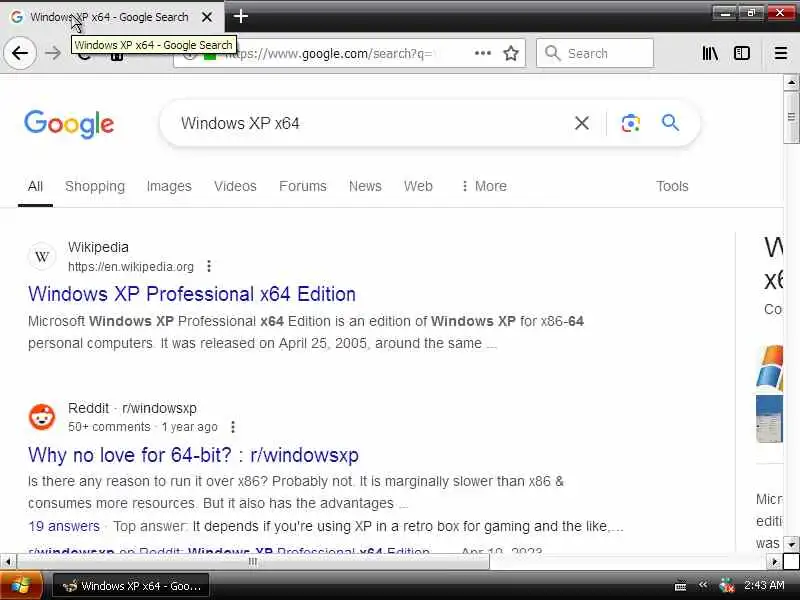Click the horizontal scrollbar right arrow
This screenshot has height=600, width=800.
(x=774, y=562)
